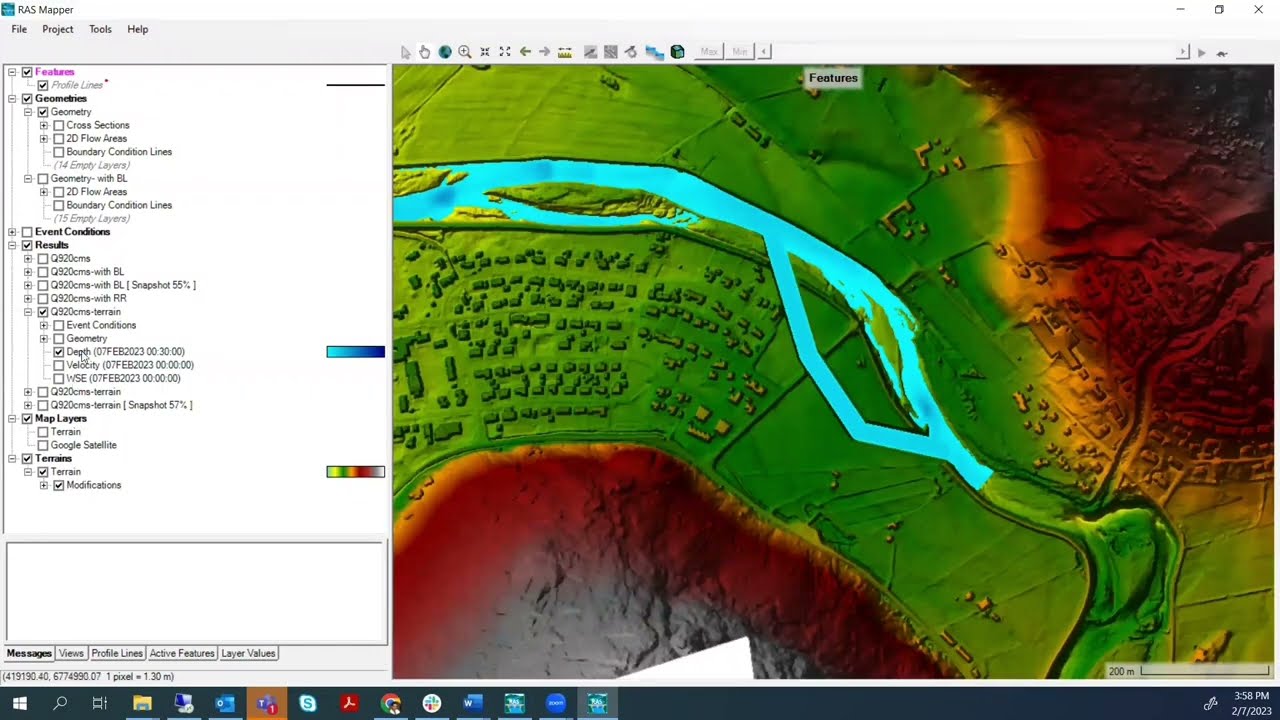The width and height of the screenshot is (1280, 720).
Task: Click the Min profile button
Action: (x=740, y=52)
